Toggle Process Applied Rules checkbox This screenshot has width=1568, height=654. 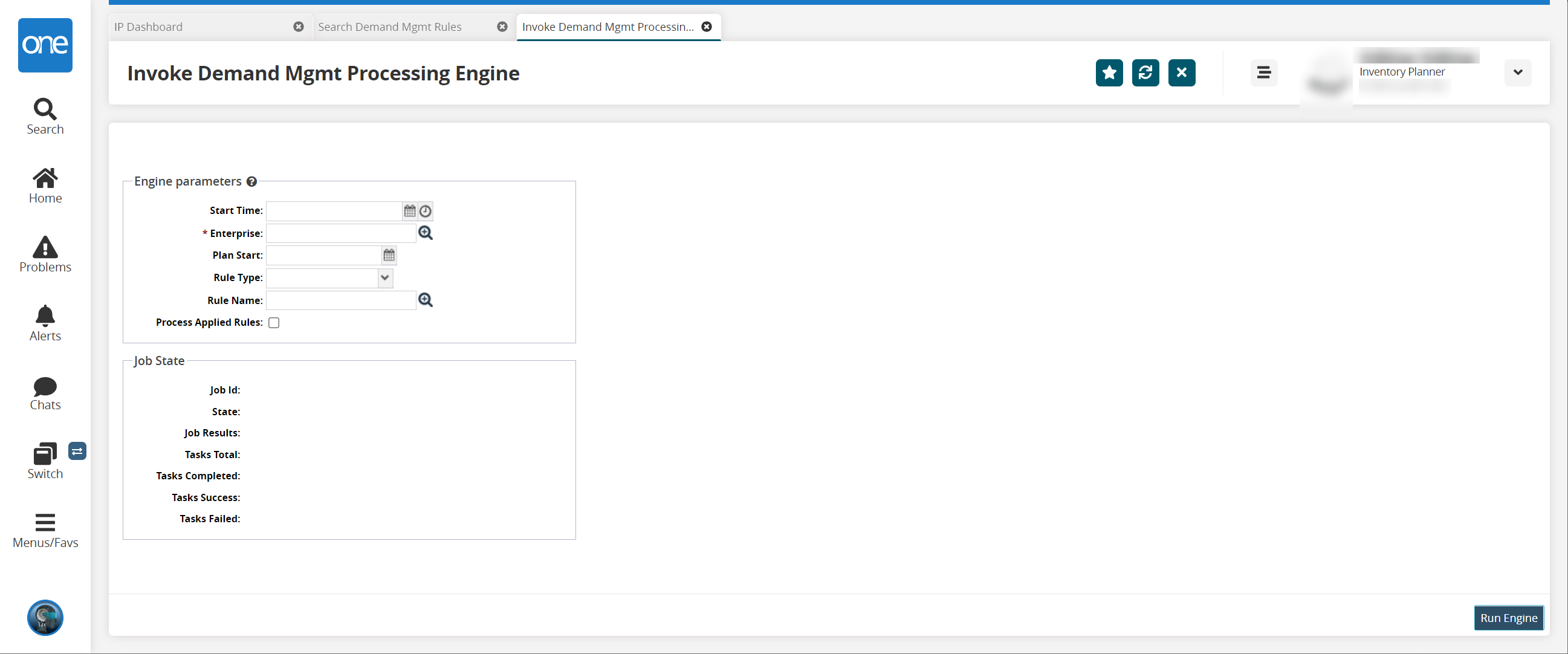click(x=274, y=322)
